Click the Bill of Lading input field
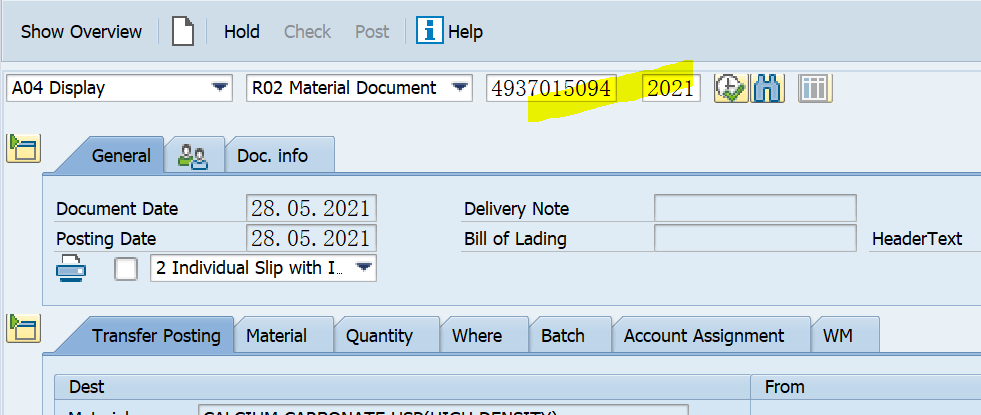Image resolution: width=981 pixels, height=415 pixels. (755, 238)
